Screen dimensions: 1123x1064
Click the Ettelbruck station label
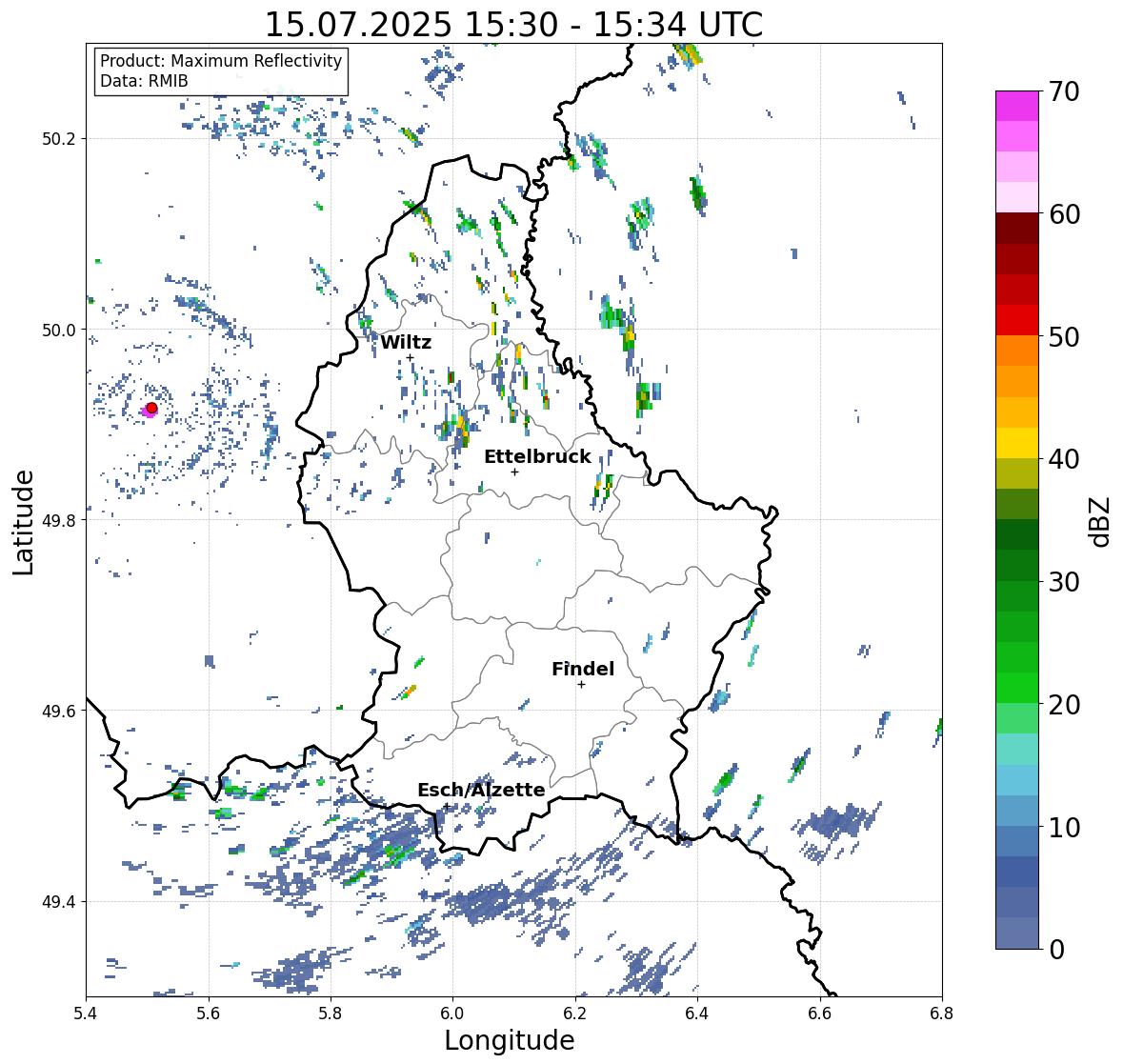[x=538, y=456]
